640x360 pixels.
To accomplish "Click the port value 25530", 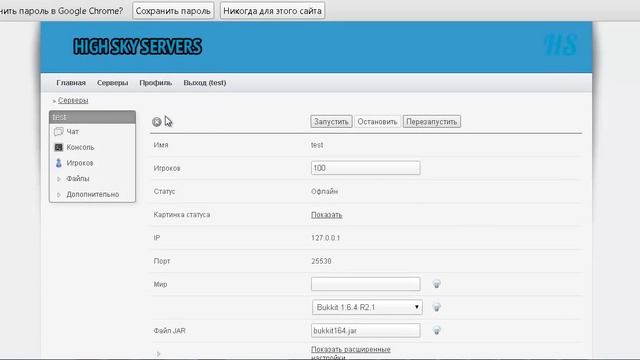I will [x=321, y=261].
